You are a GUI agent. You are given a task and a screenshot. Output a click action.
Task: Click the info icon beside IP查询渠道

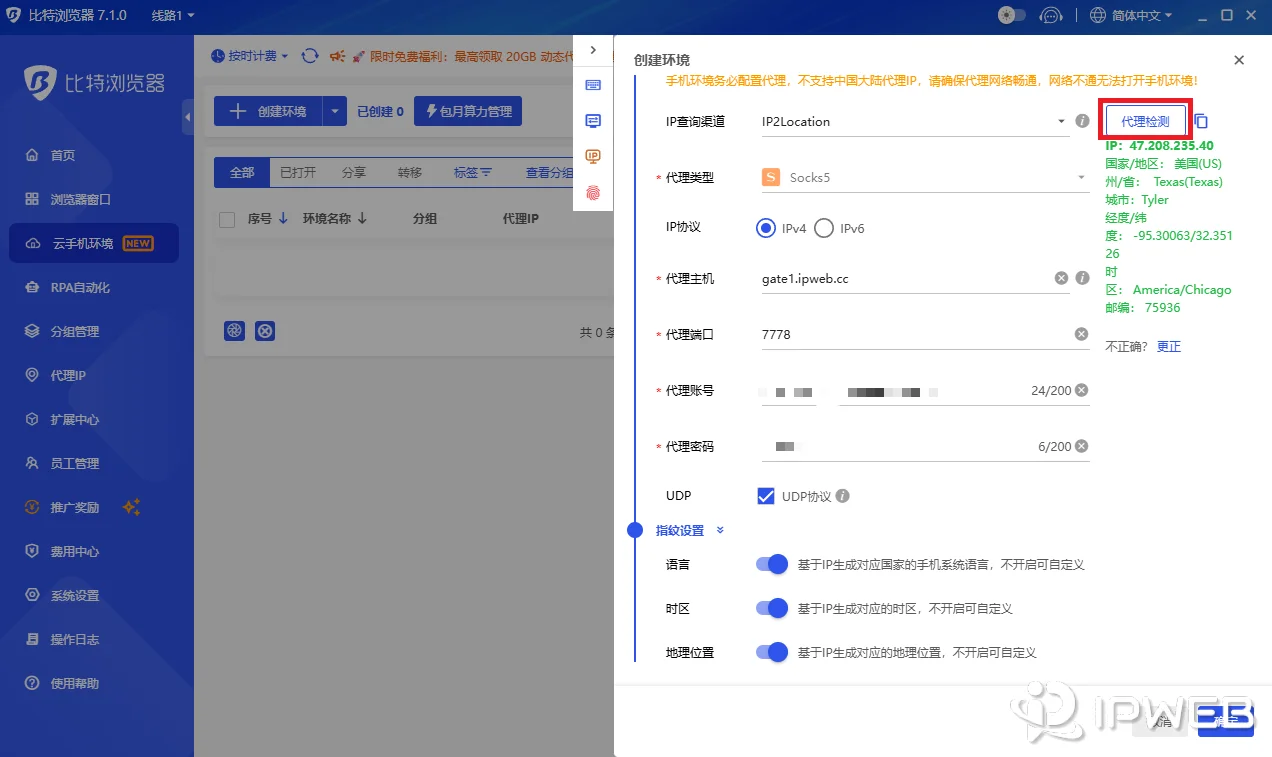(1082, 121)
